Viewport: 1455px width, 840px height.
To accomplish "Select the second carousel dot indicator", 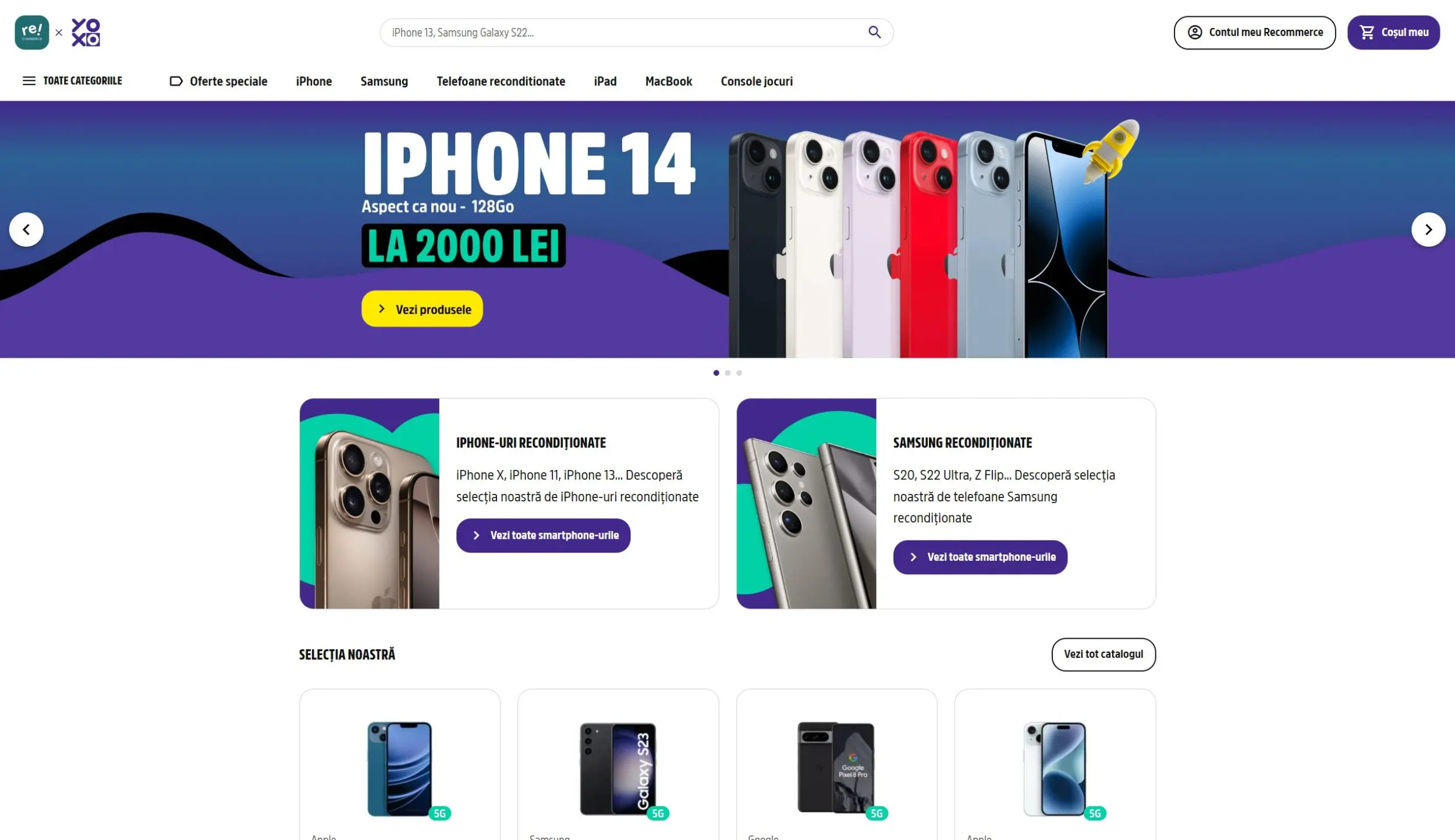I will 727,373.
